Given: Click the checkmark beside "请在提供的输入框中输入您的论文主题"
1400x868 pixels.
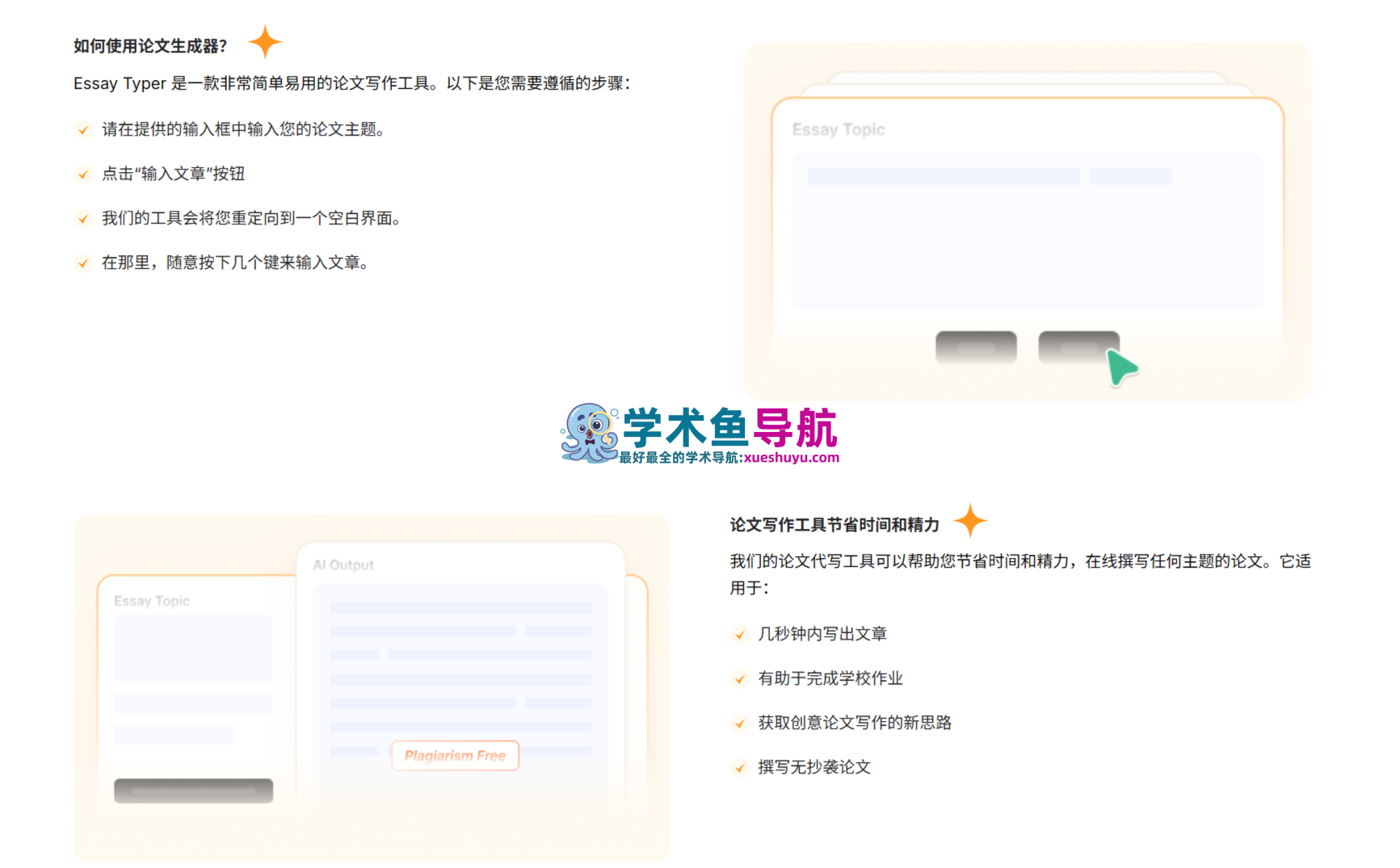Looking at the screenshot, I should (83, 130).
